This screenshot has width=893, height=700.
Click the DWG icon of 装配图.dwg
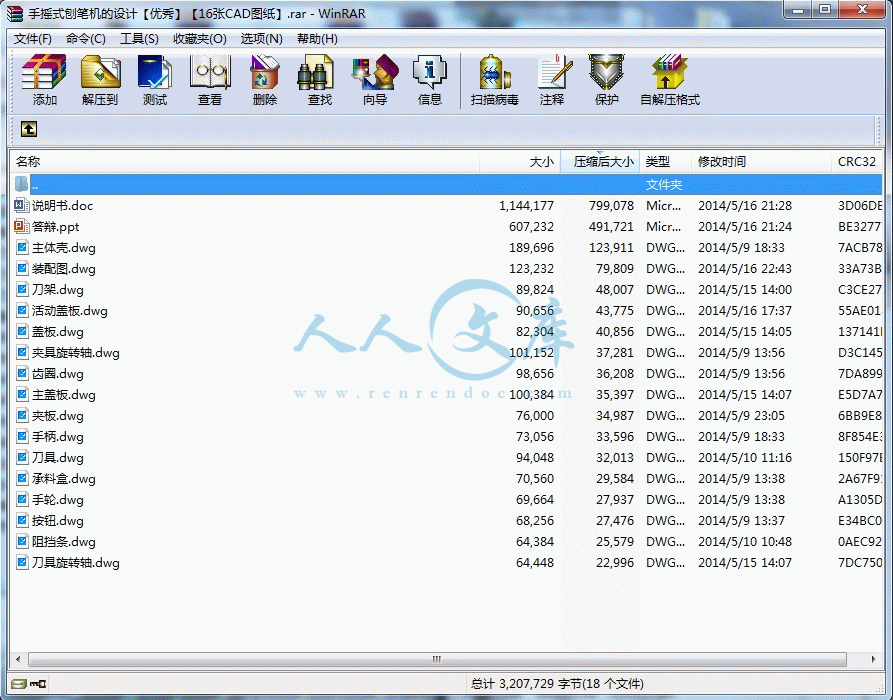click(x=22, y=269)
